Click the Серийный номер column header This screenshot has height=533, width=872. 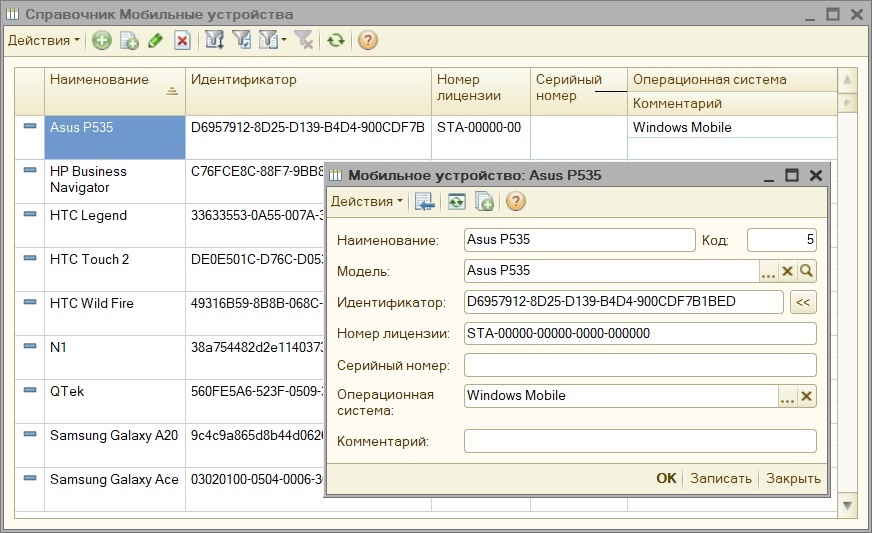579,91
